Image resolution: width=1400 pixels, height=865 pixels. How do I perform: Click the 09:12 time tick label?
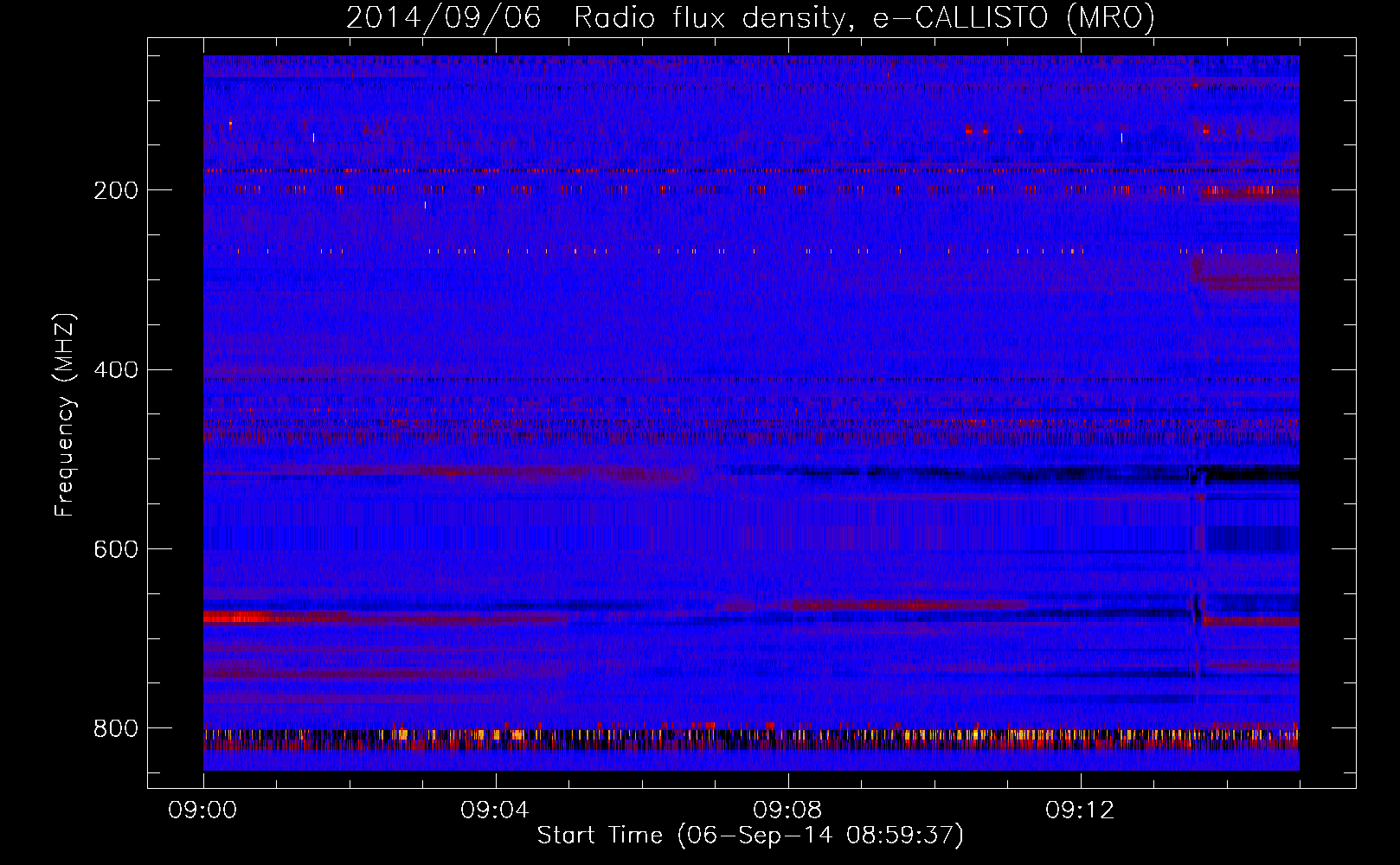(x=1080, y=810)
